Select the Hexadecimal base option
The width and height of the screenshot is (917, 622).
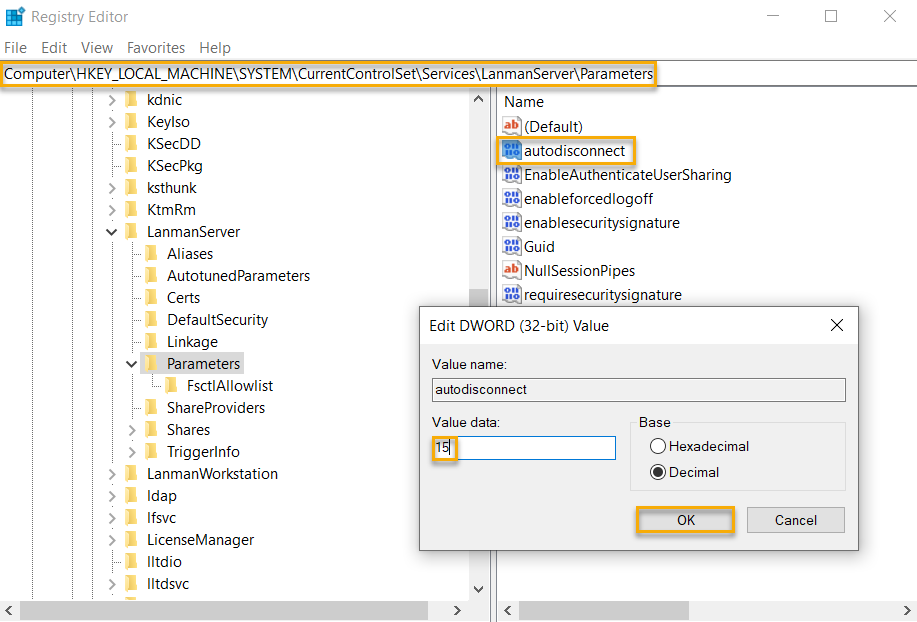click(x=658, y=446)
